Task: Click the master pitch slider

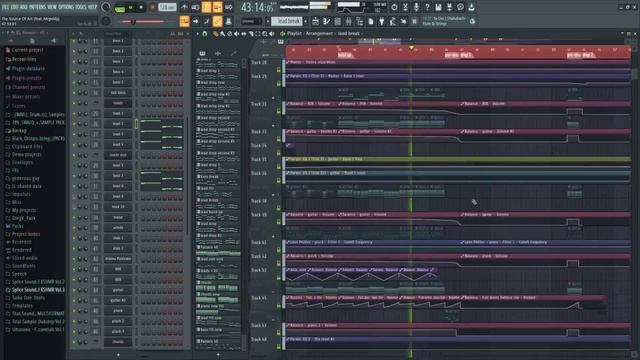Action: pyautogui.click(x=143, y=21)
